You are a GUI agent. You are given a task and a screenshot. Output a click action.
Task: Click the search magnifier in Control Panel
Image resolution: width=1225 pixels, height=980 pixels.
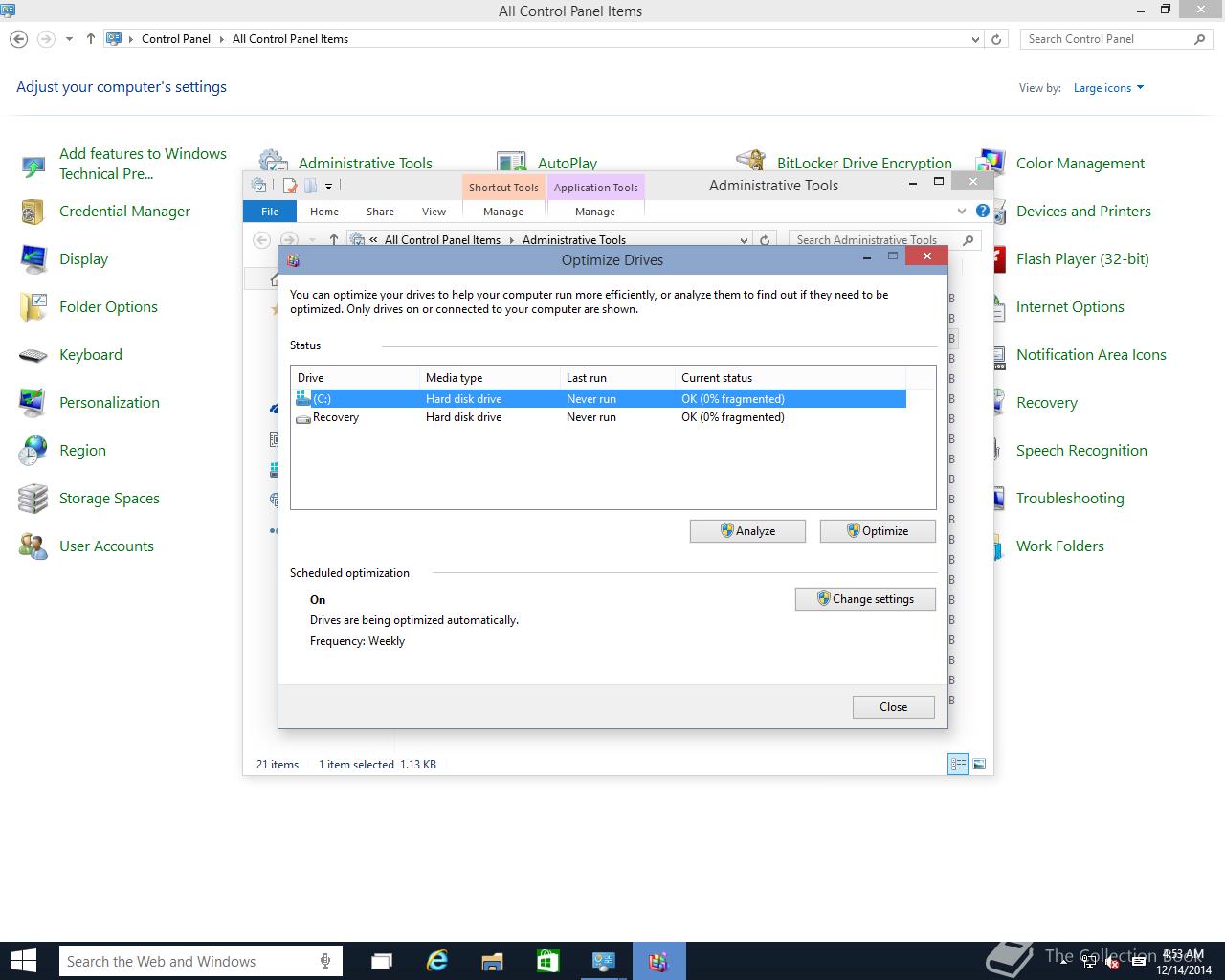pos(1200,39)
